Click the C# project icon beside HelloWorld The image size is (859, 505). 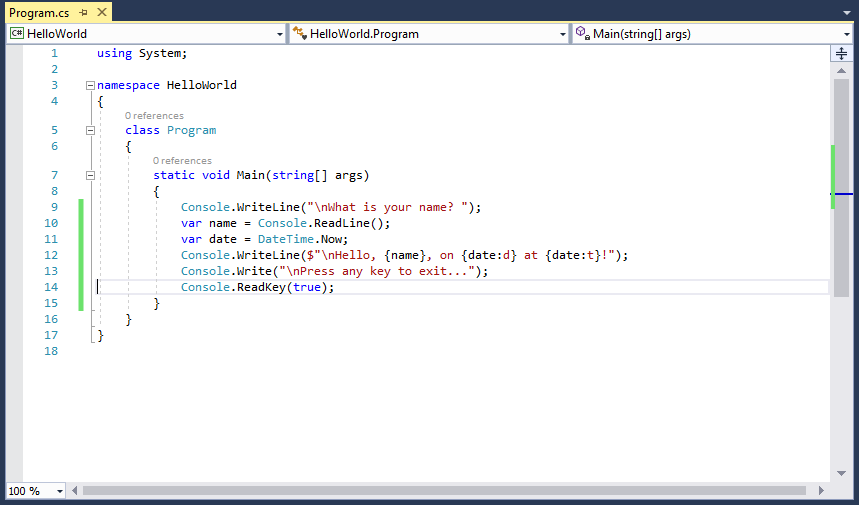point(17,33)
